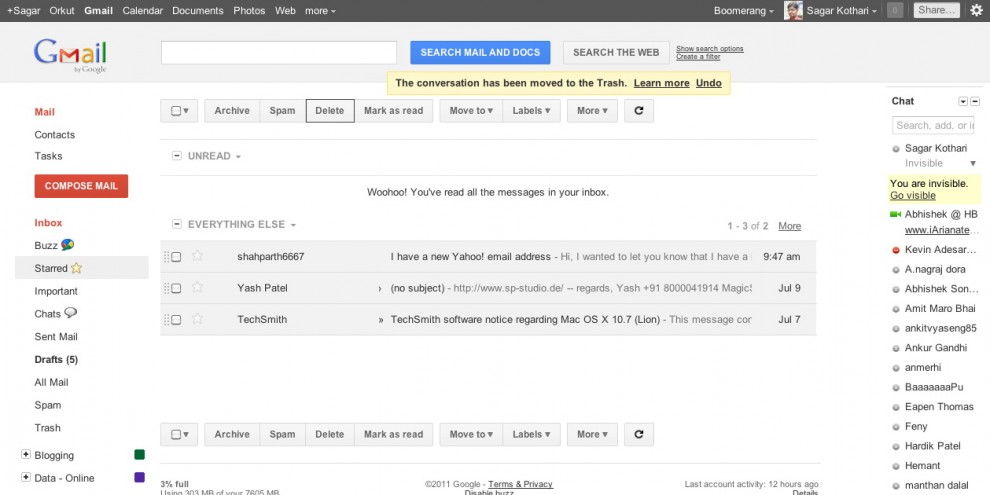
Task: Go to Sent Mail folder
Action: pos(56,337)
